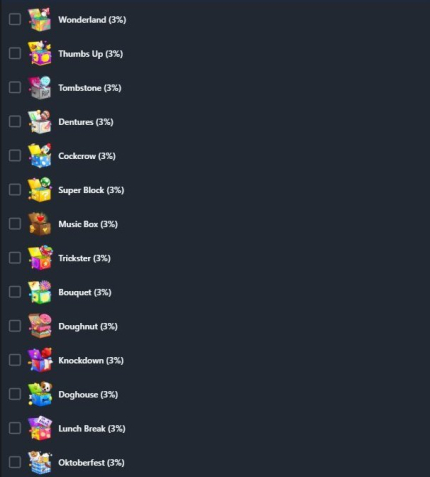This screenshot has width=430, height=477.
Task: Click the Oktoberfest box icon
Action: (x=40, y=462)
